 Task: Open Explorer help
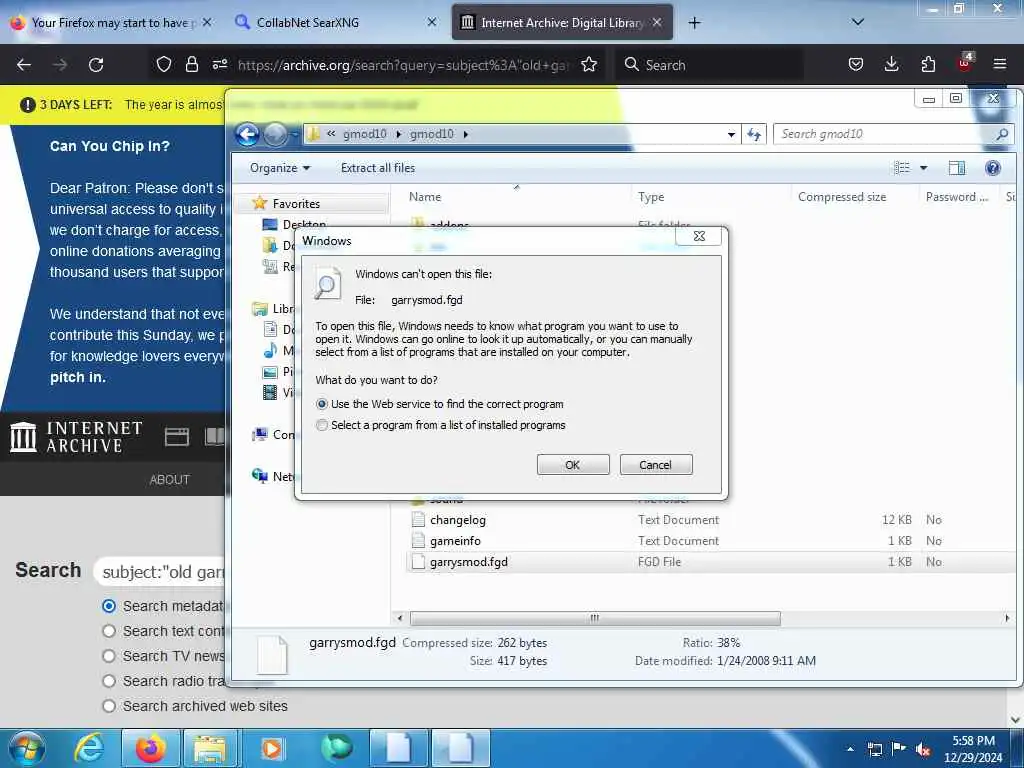coord(993,168)
